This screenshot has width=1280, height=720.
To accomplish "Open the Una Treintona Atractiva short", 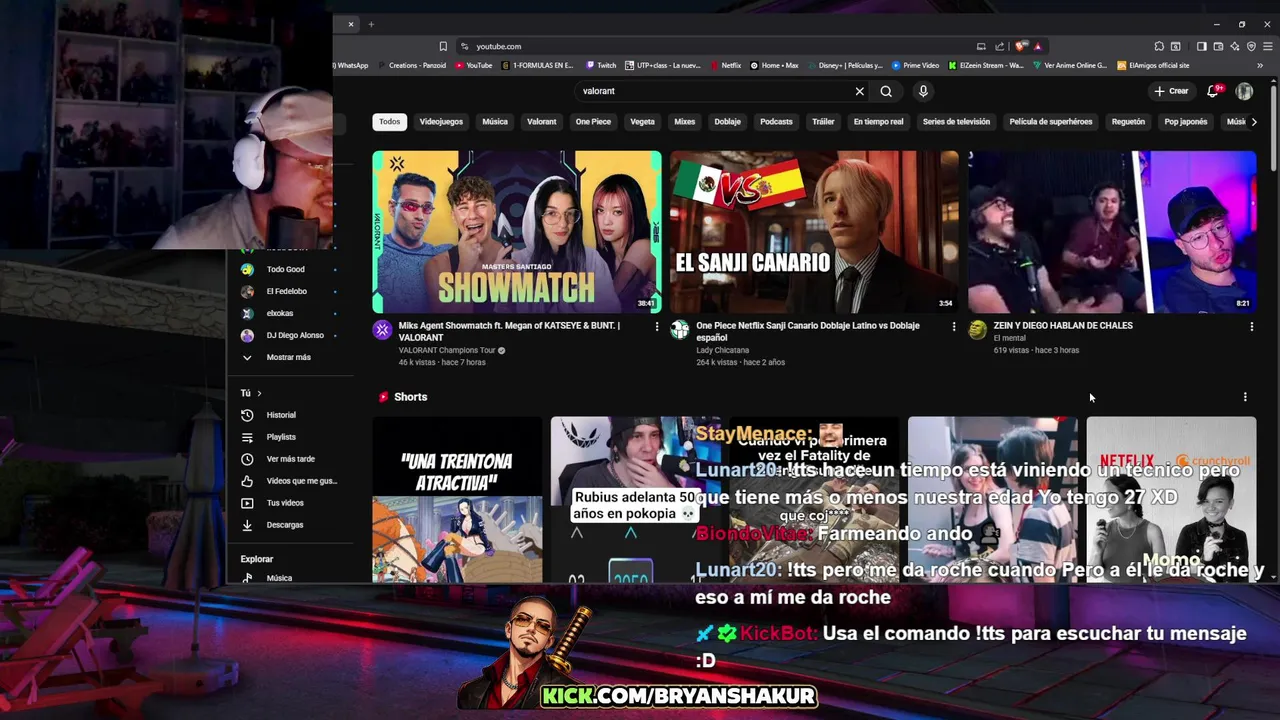I will 457,500.
